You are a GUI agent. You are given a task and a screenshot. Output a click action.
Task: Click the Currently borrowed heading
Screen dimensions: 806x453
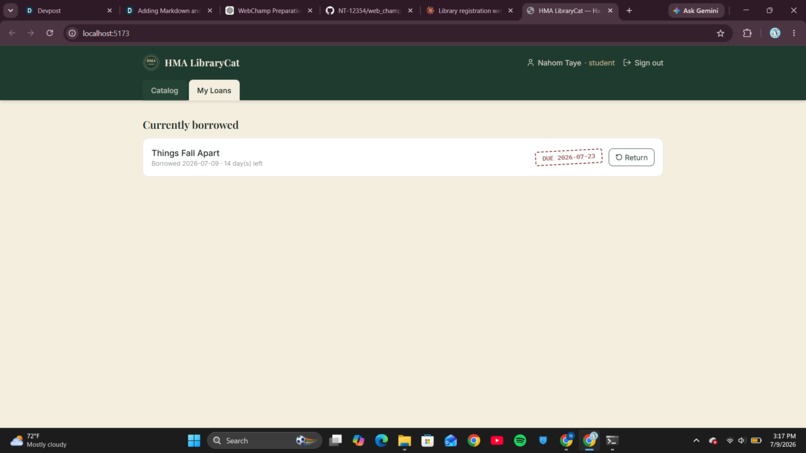tap(191, 125)
